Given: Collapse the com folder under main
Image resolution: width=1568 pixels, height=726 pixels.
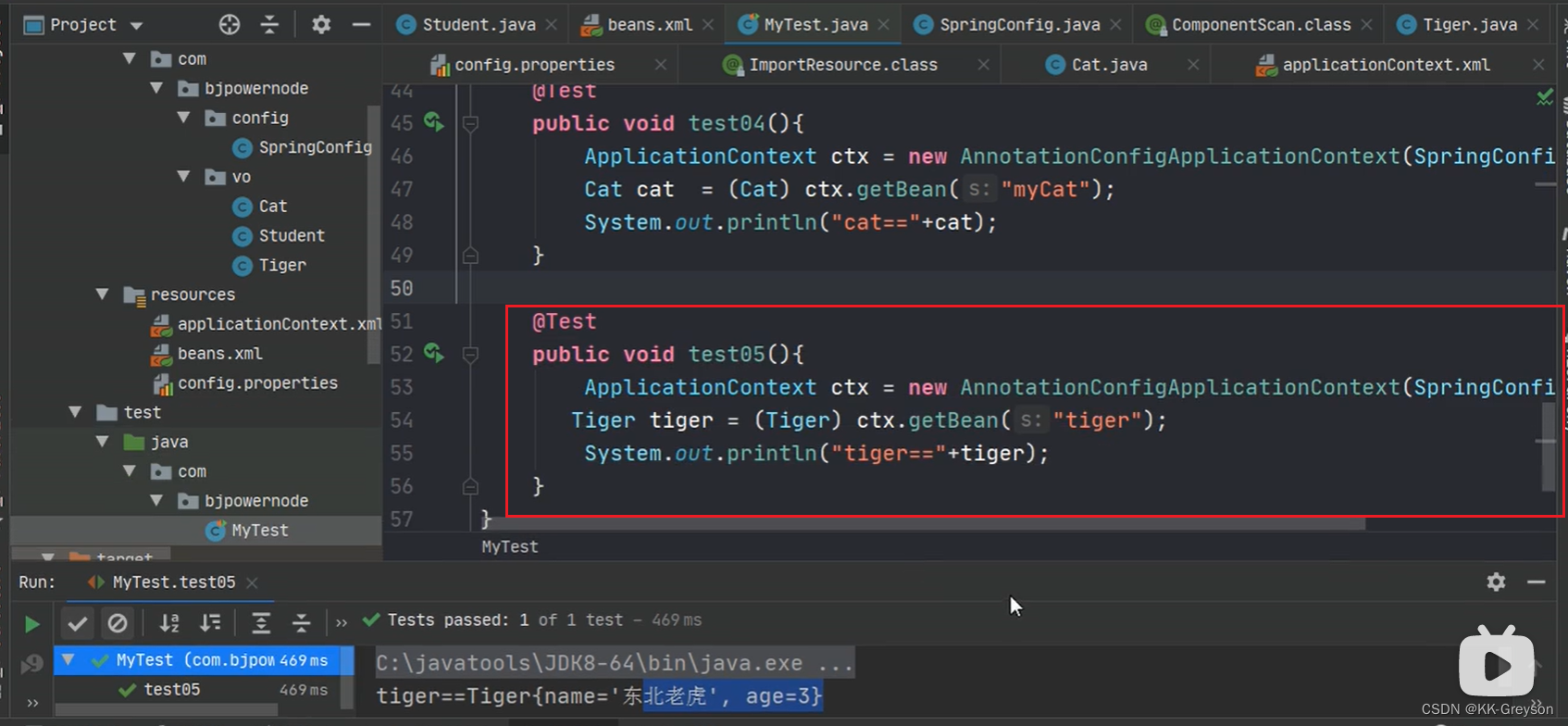Looking at the screenshot, I should 130,58.
